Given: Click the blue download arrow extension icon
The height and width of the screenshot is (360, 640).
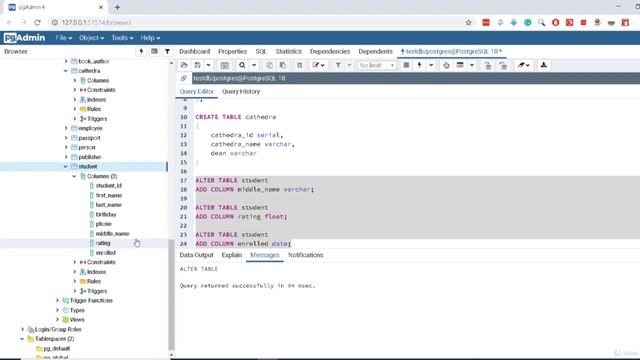Looking at the screenshot, I should pyautogui.click(x=513, y=22).
